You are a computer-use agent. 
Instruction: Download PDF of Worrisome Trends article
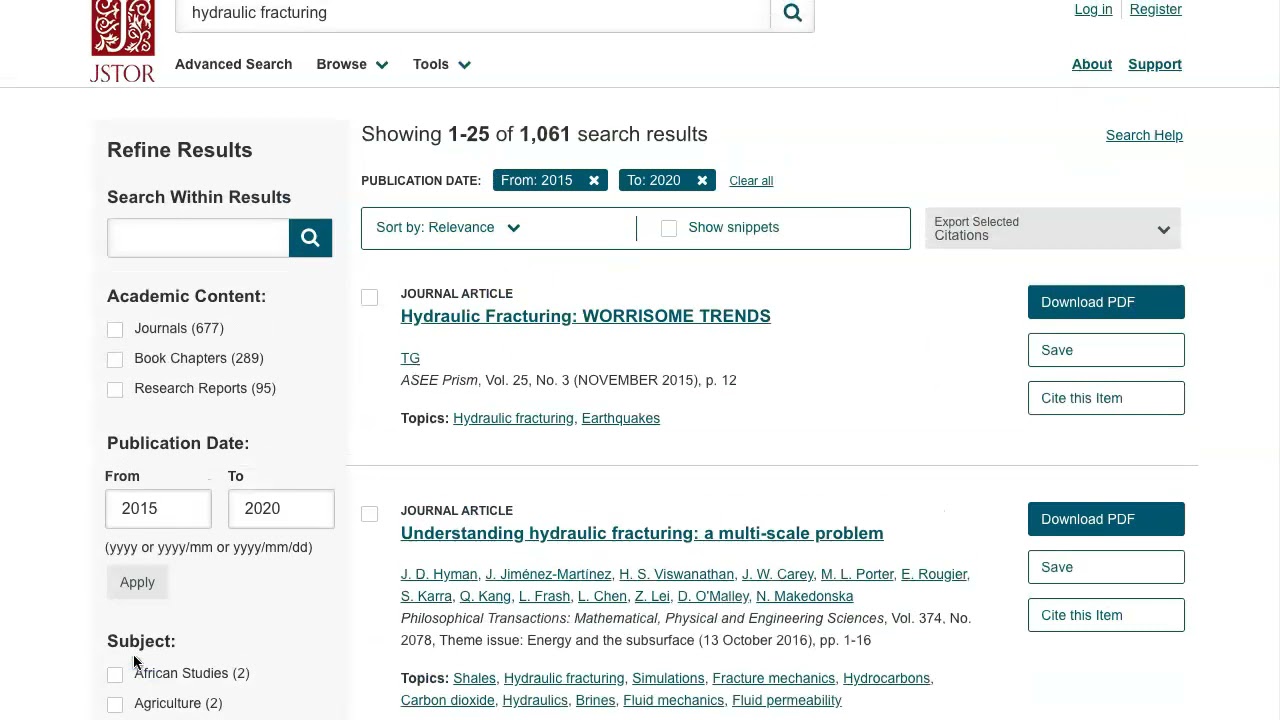tap(1106, 302)
